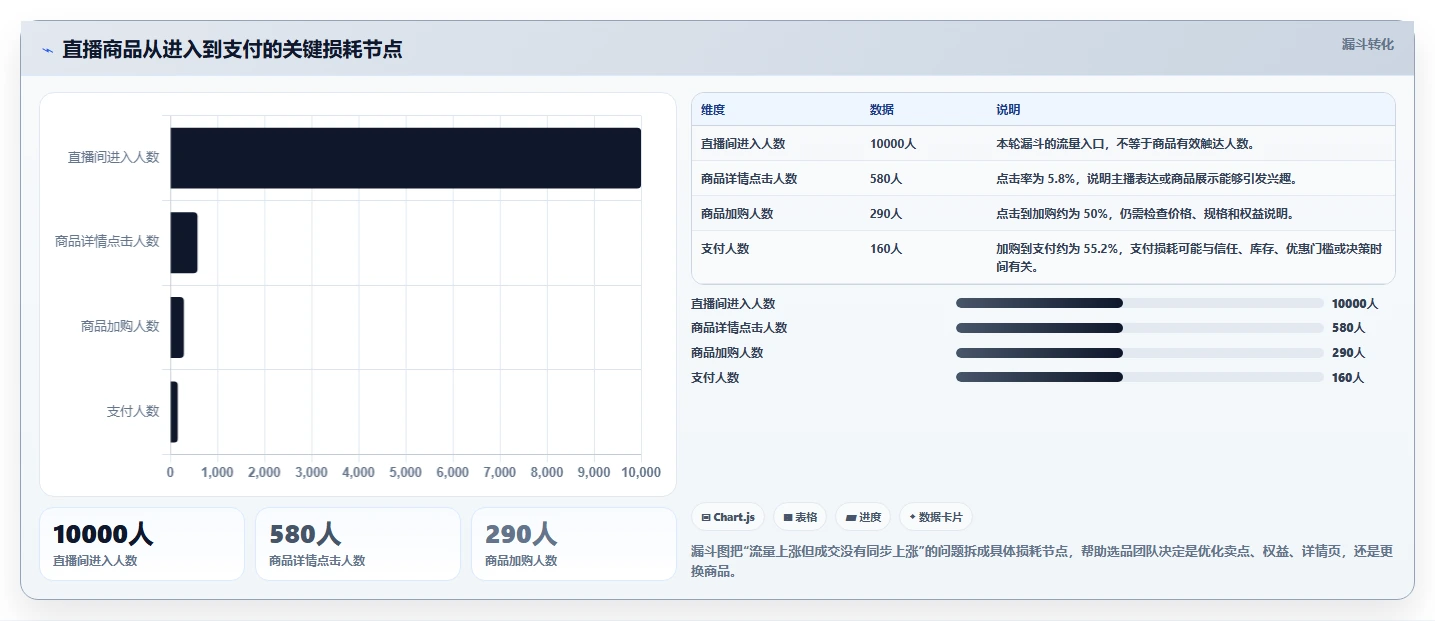Click the 1,000 axis tick label
The image size is (1435, 621).
[217, 473]
